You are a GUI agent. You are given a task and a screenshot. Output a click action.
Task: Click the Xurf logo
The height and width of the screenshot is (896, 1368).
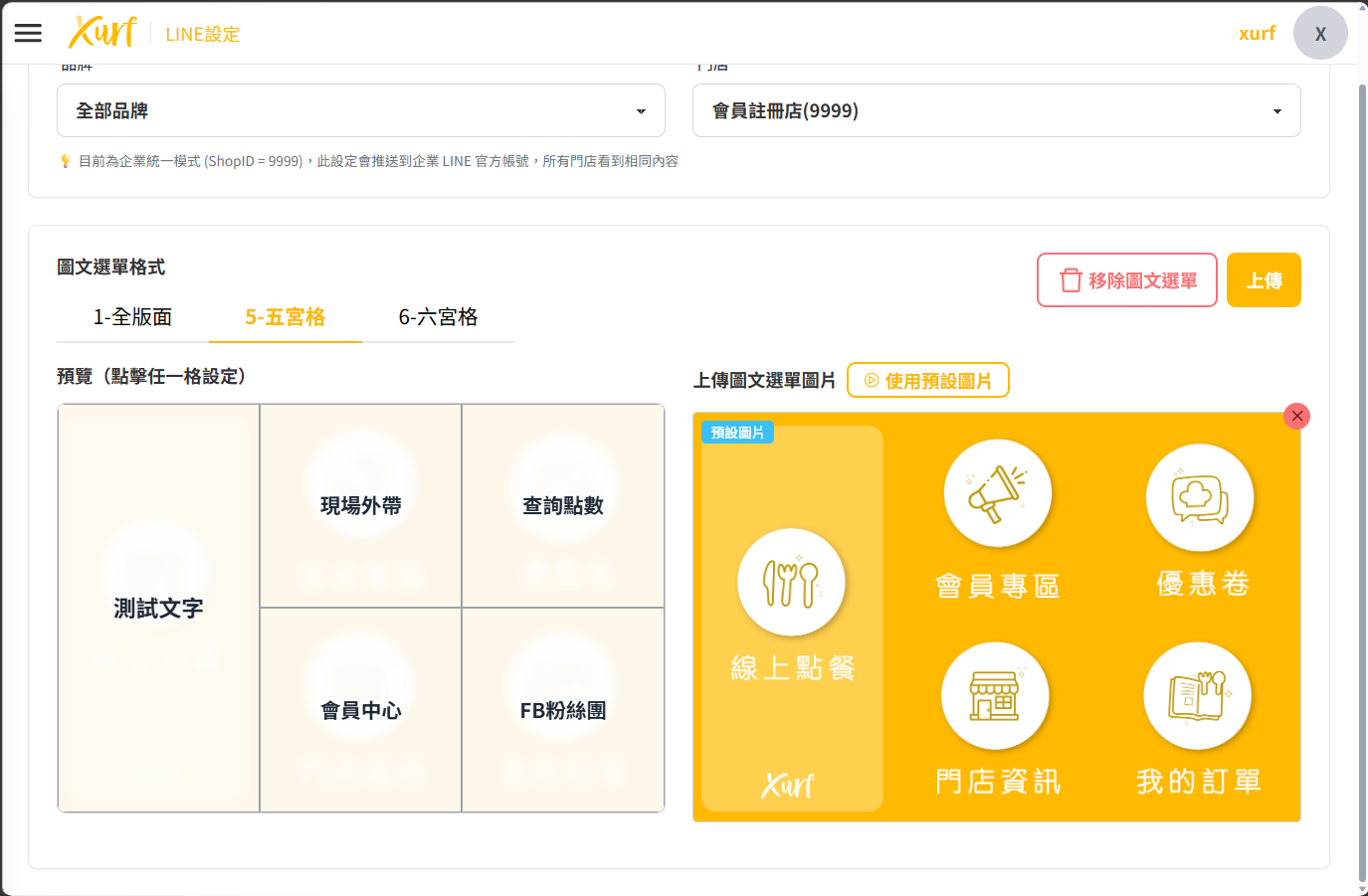(102, 33)
